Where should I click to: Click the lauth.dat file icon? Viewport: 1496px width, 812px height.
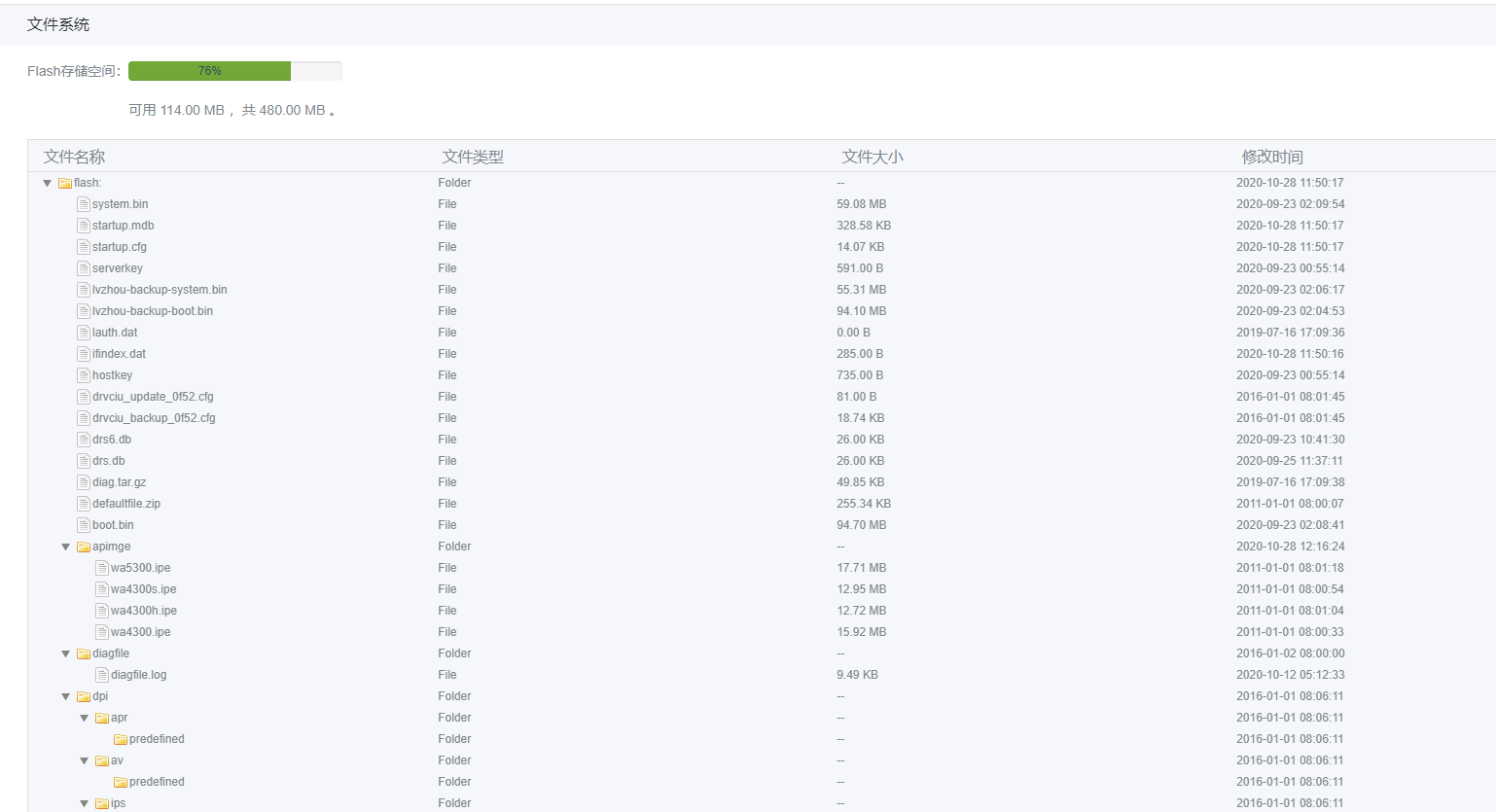pos(84,333)
